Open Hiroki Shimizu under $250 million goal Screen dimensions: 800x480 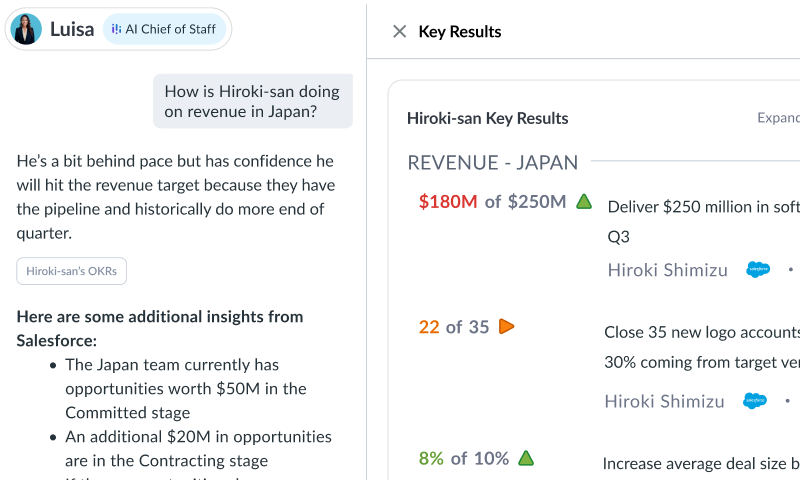point(667,270)
